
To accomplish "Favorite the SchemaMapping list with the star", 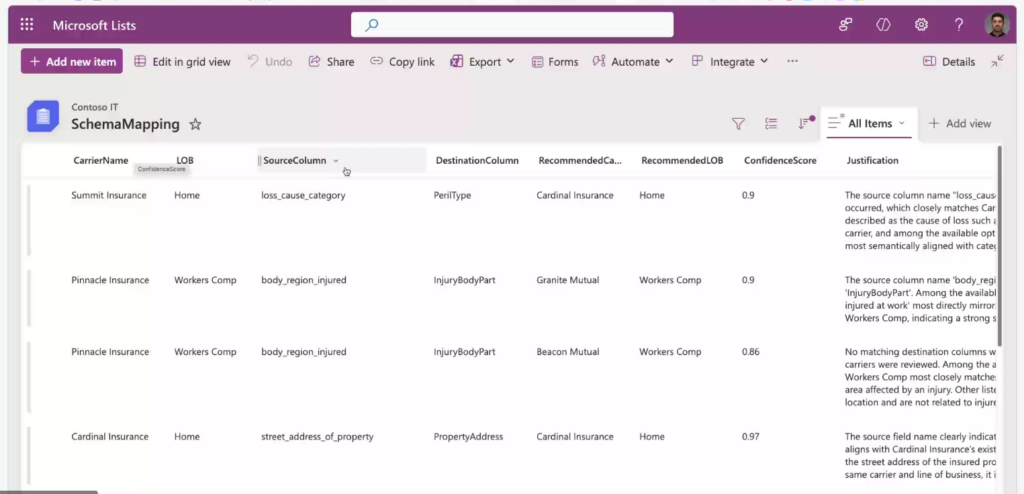I will (x=196, y=125).
